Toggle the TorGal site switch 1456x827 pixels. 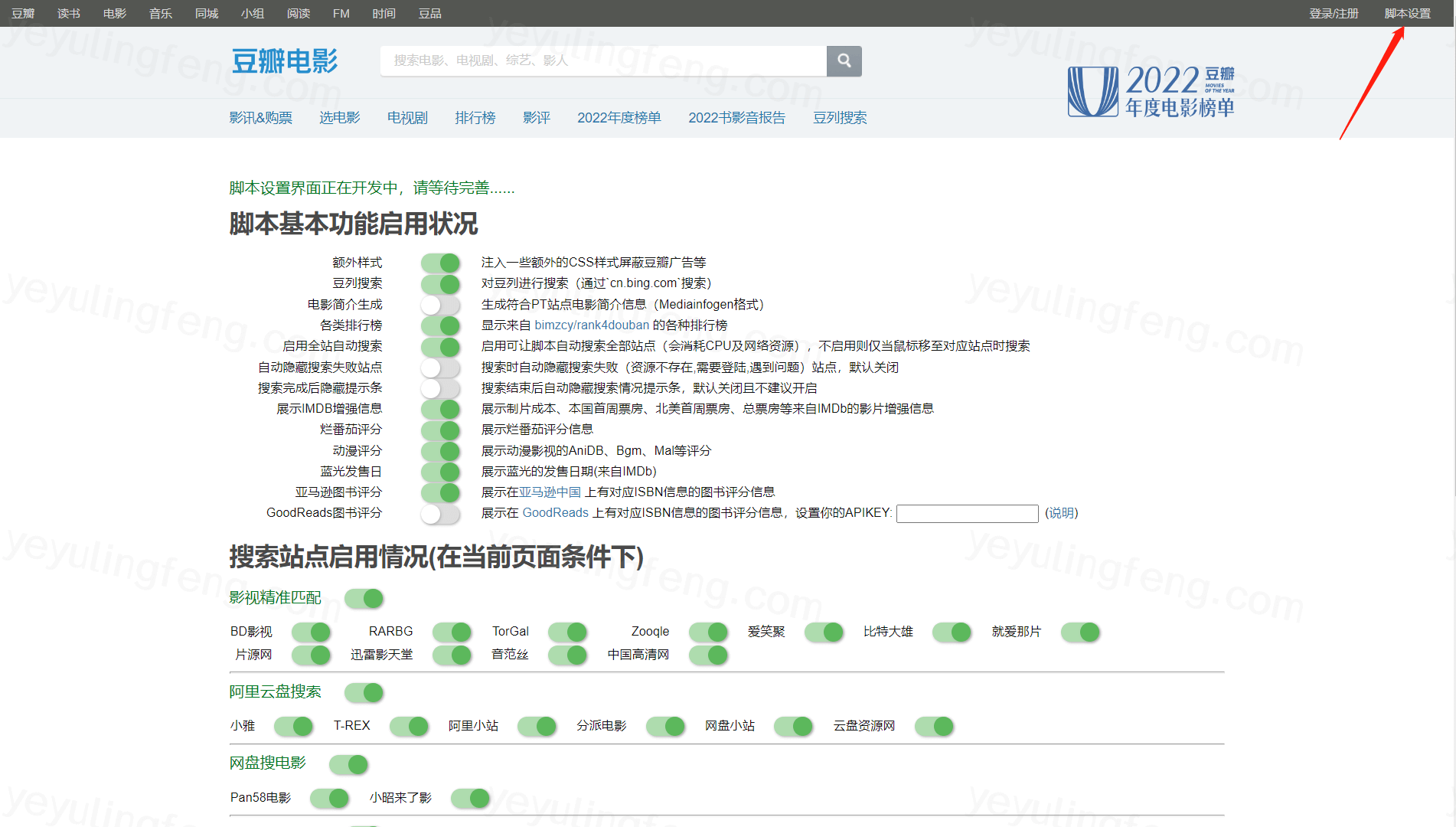(x=567, y=632)
